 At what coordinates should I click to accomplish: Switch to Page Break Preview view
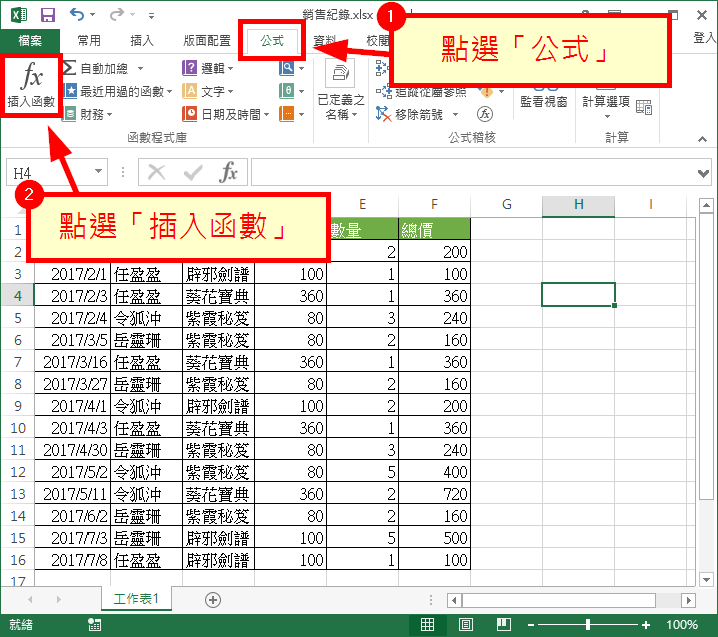tap(504, 624)
